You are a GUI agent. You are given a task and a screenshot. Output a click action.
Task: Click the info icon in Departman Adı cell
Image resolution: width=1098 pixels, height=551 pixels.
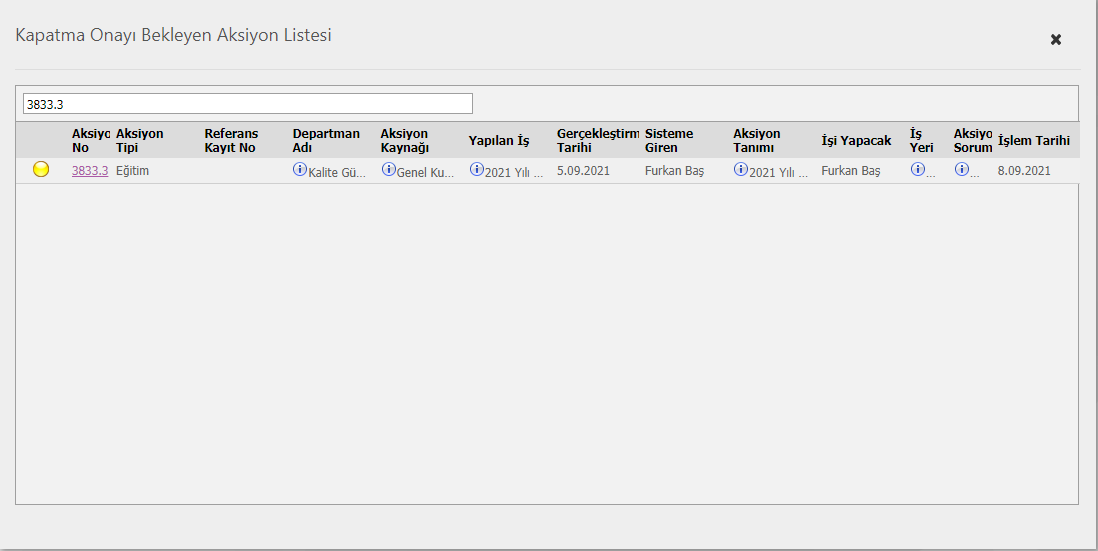[x=299, y=170]
